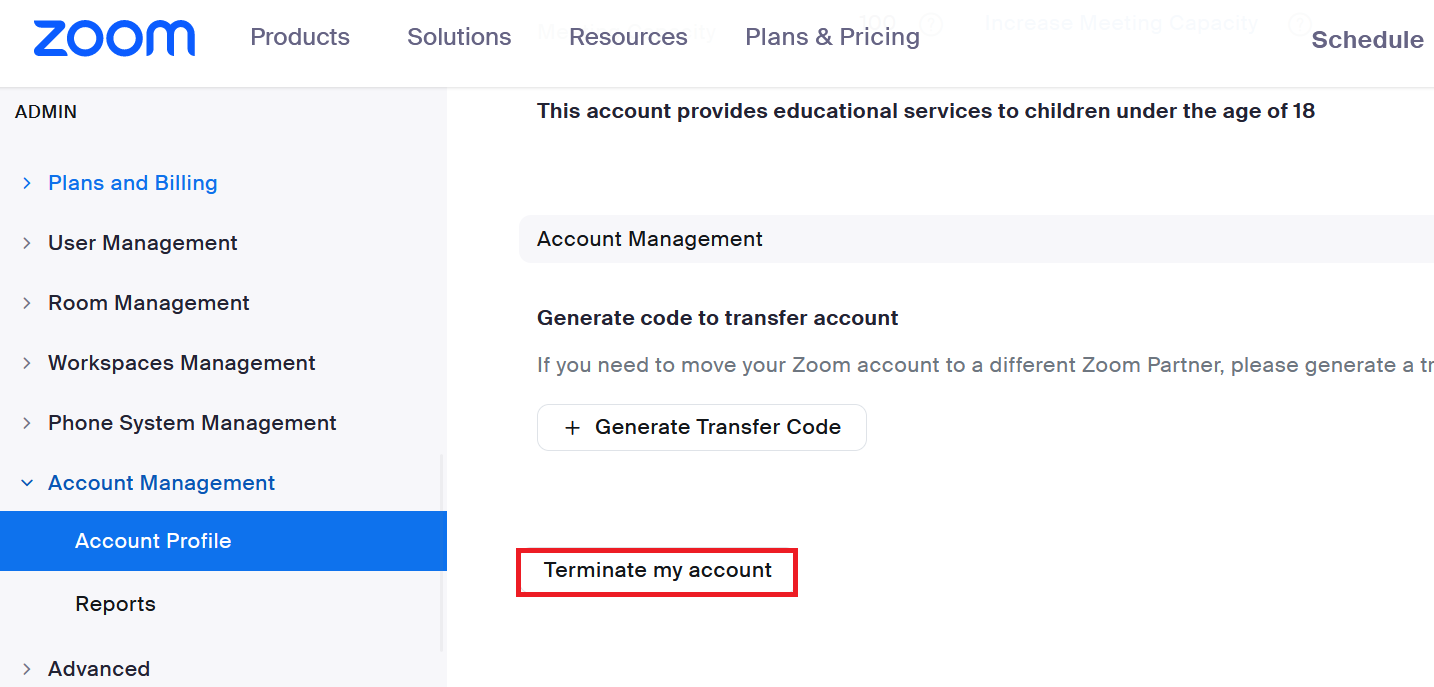Go to Plans & Pricing
Screen dimensions: 1434x687
click(832, 37)
